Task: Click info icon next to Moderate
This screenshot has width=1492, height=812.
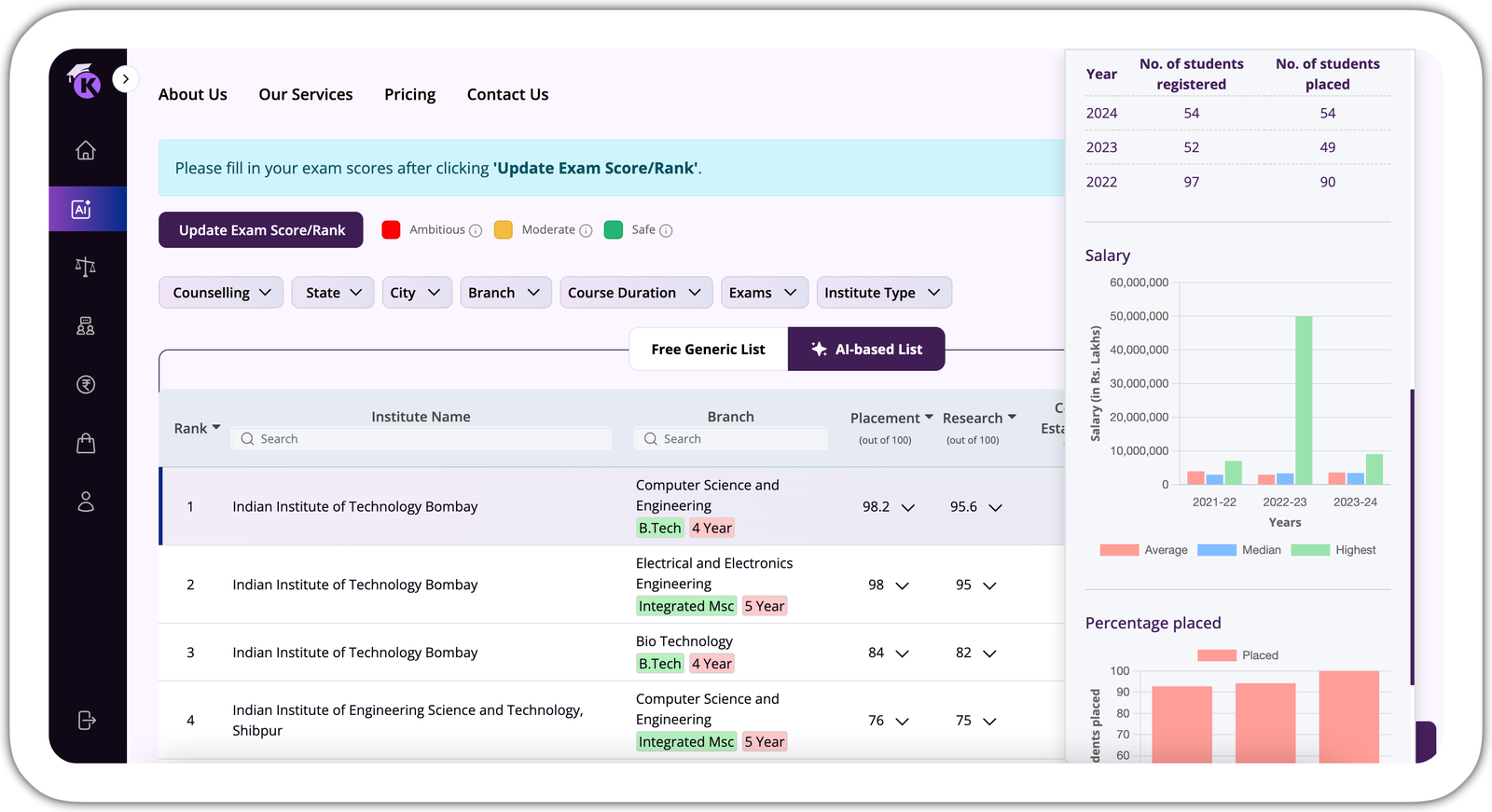Action: coord(586,231)
